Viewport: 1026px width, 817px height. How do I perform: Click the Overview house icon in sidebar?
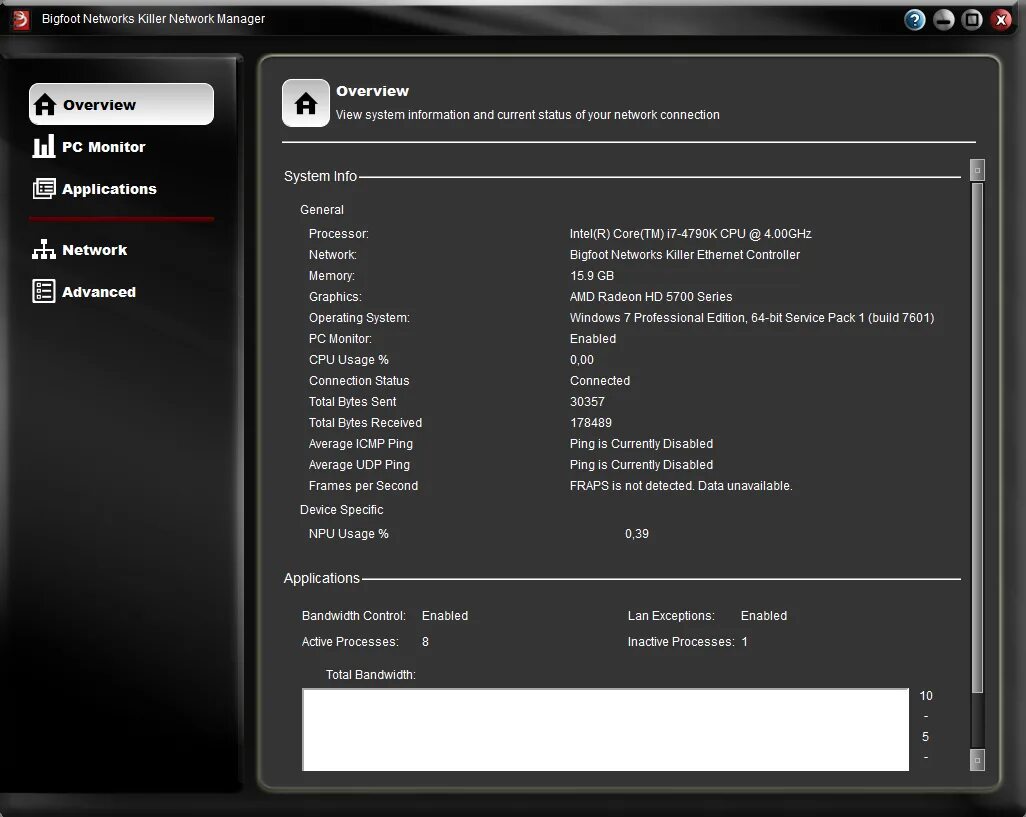(45, 105)
